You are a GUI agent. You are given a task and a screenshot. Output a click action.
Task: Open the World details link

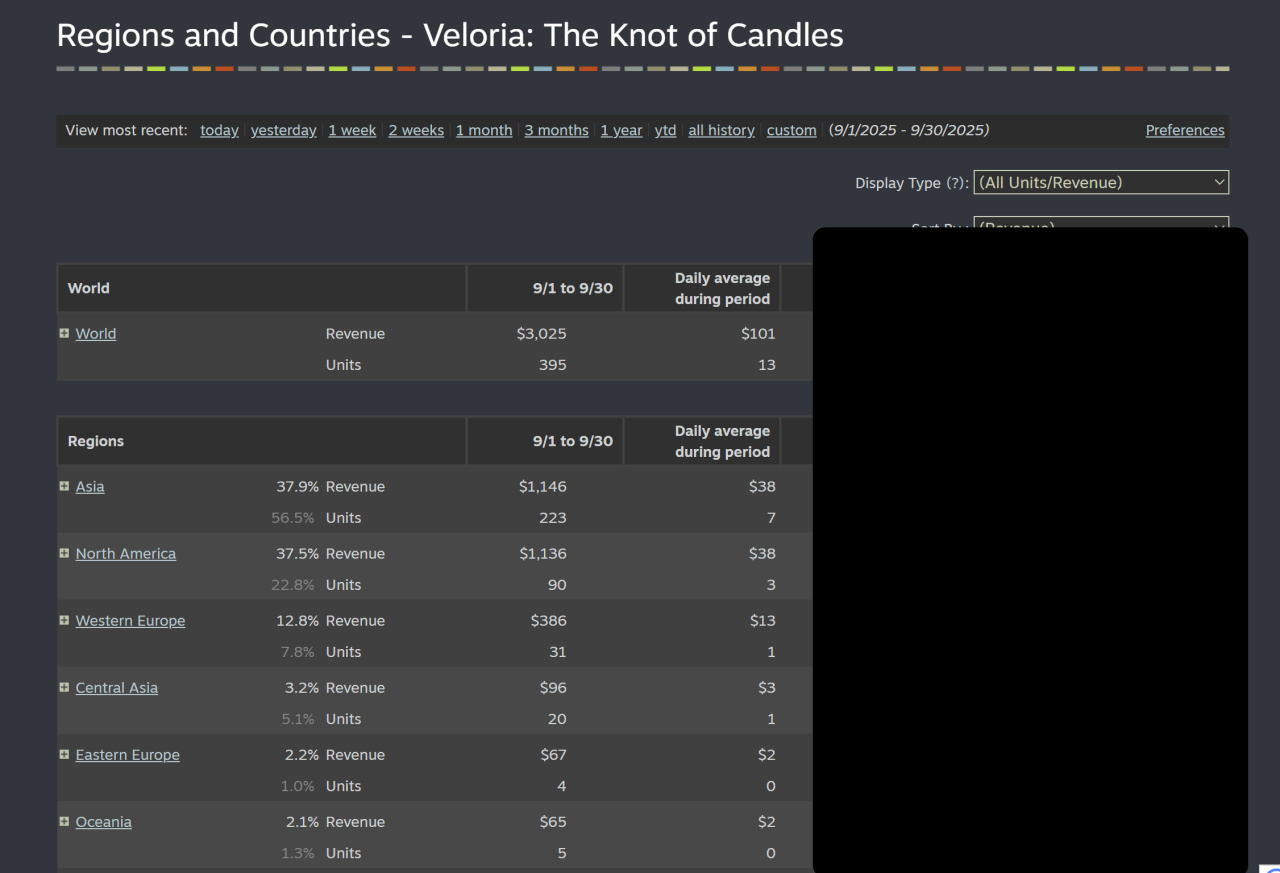pos(96,334)
